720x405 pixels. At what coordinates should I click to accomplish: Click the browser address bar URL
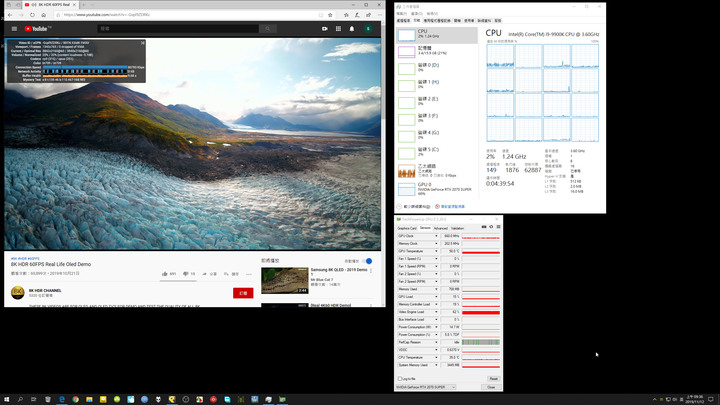[x=107, y=15]
